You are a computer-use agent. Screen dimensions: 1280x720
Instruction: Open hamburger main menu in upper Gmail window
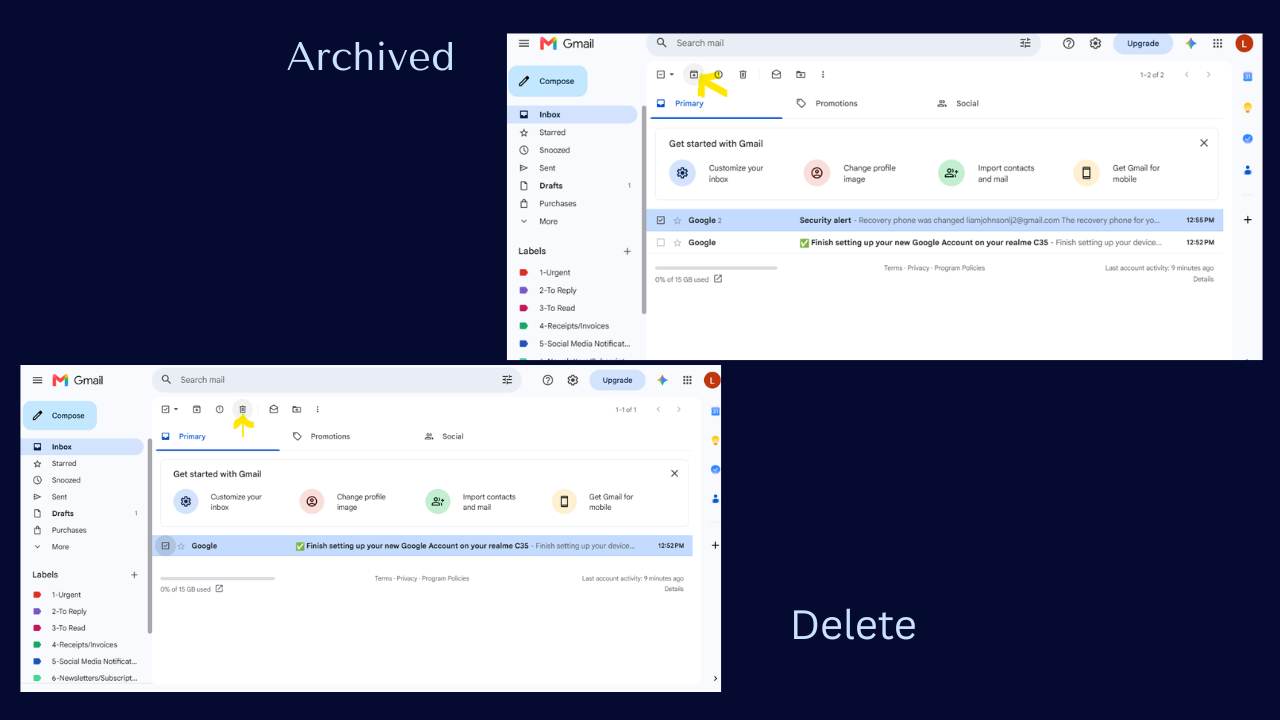pos(524,43)
